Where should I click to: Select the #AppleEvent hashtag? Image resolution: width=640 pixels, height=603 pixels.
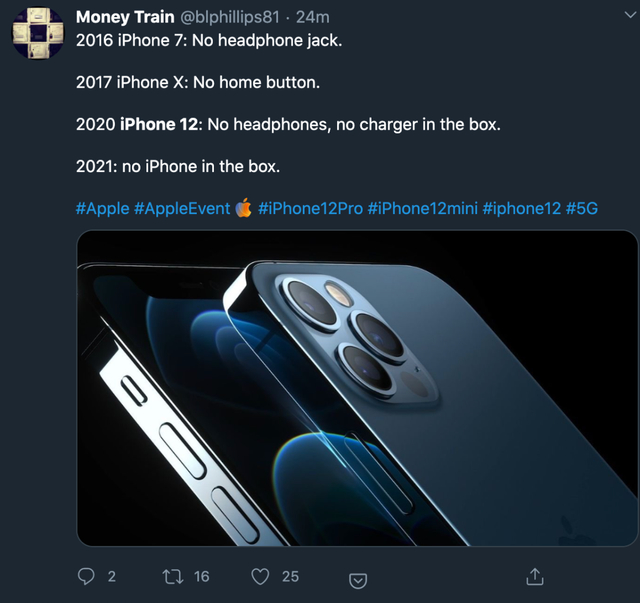pyautogui.click(x=180, y=208)
